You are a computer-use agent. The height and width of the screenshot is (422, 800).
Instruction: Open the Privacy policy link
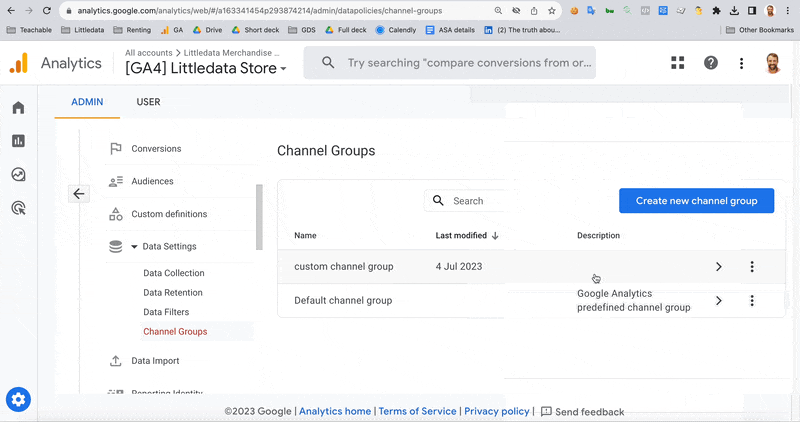click(496, 411)
